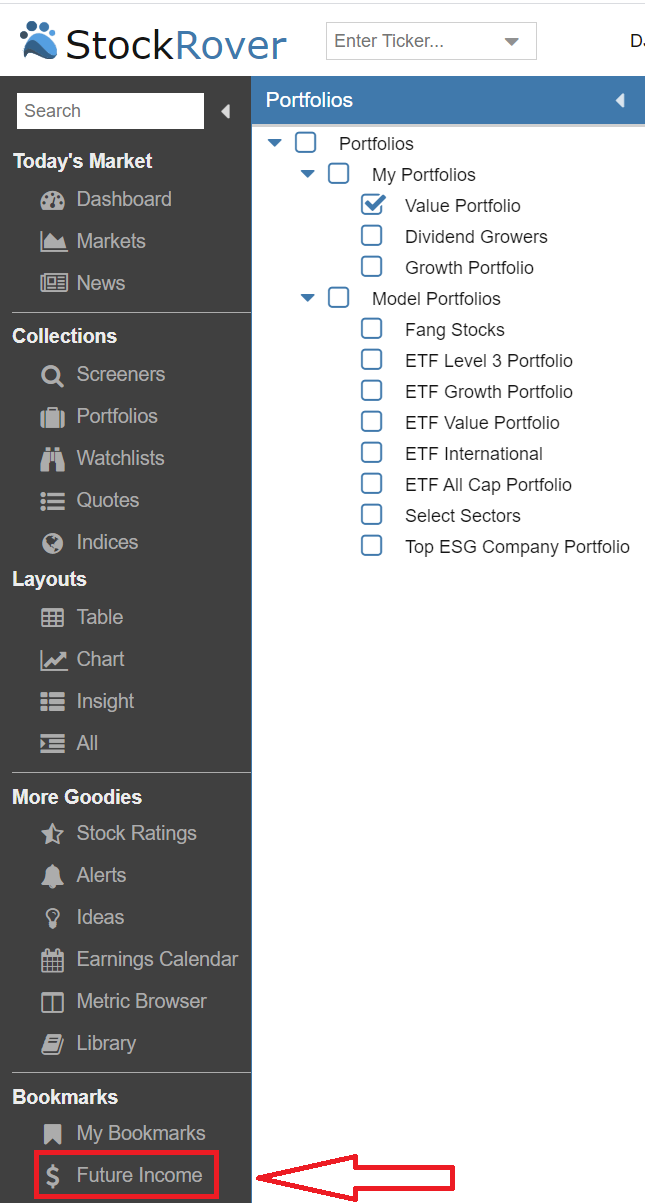Collapse the My Portfolios tree node
Viewport: 645px width, 1203px height.
click(x=308, y=174)
